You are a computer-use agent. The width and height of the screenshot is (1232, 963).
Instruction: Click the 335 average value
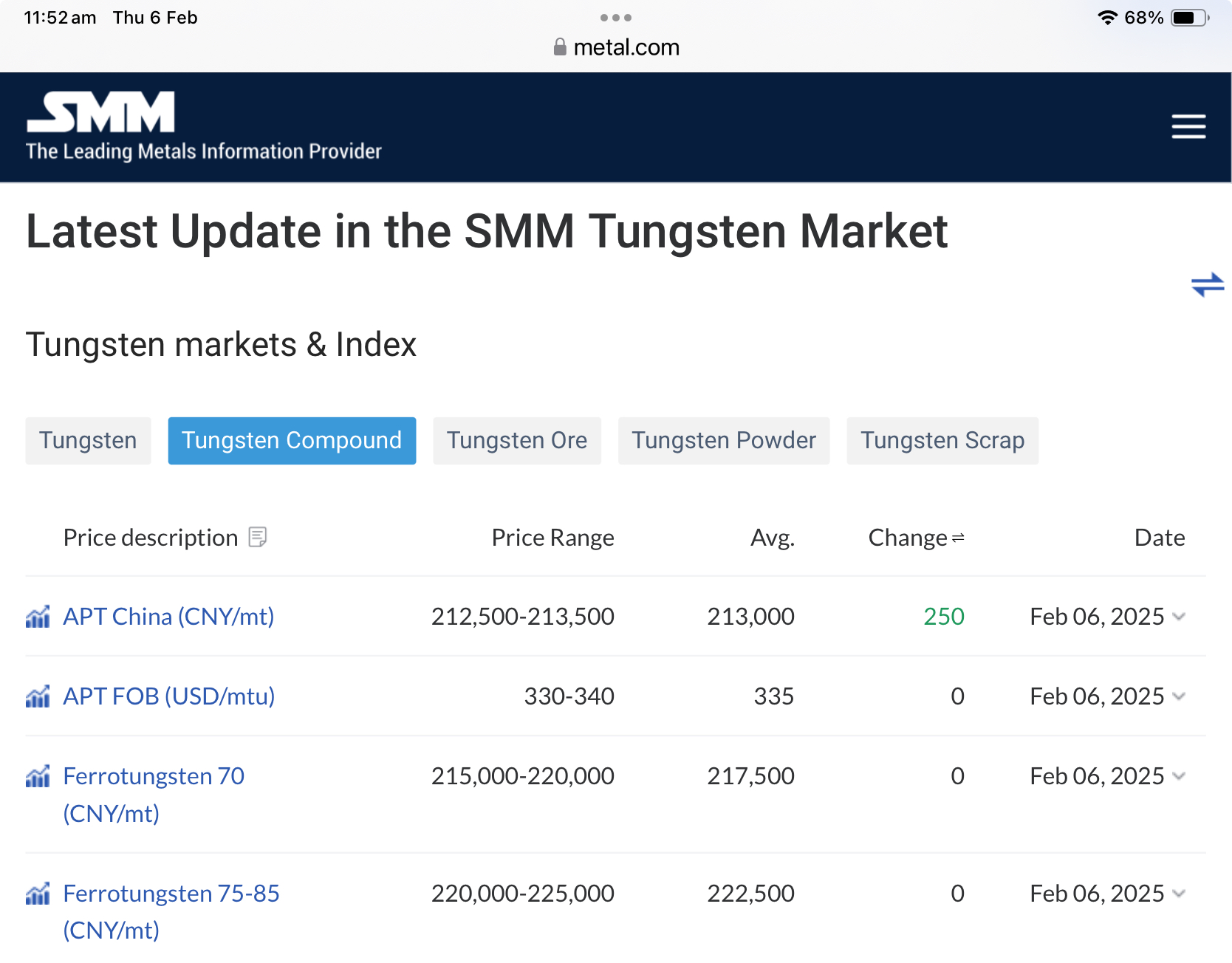click(x=774, y=696)
